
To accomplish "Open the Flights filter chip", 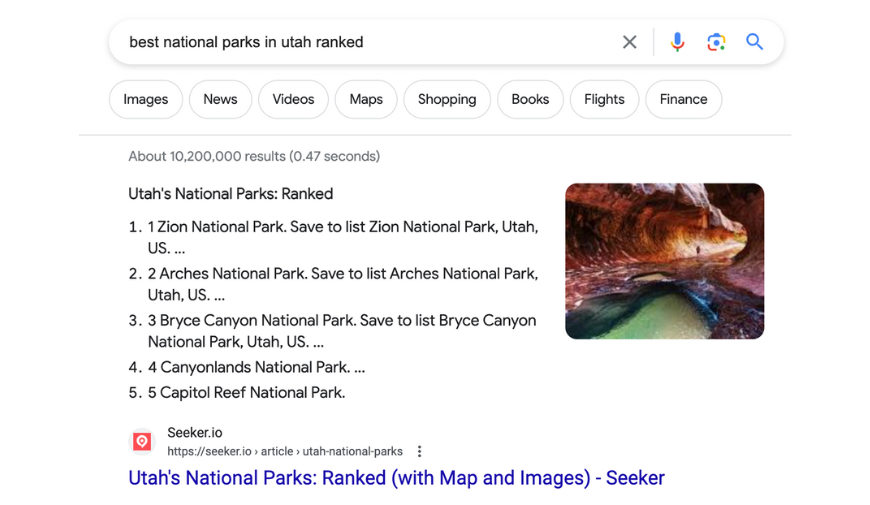I will [604, 99].
